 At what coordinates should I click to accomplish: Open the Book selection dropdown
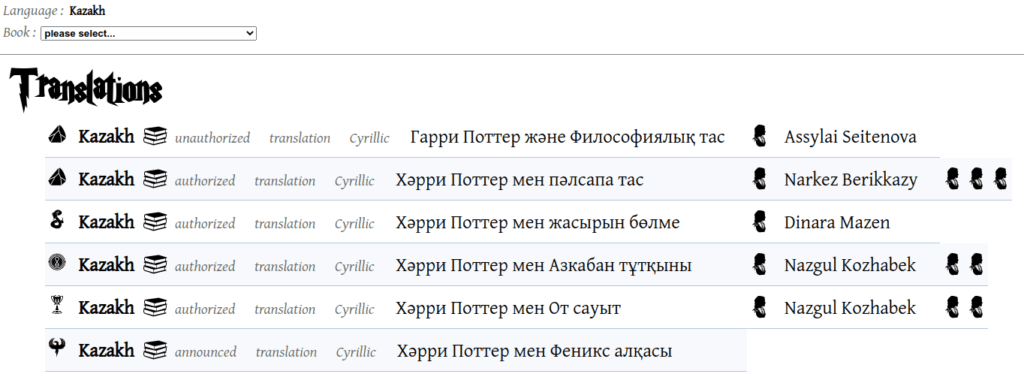pos(148,33)
